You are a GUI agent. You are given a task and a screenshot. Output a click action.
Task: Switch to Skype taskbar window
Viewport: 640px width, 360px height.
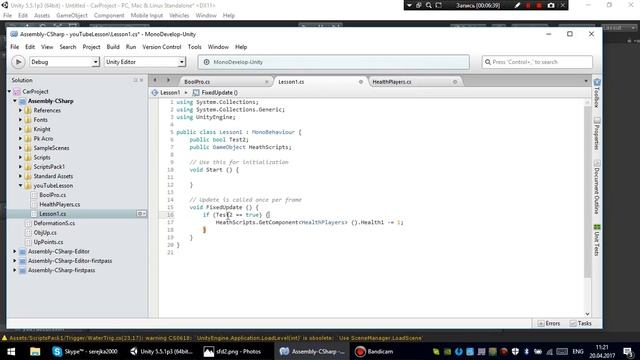[x=85, y=351]
